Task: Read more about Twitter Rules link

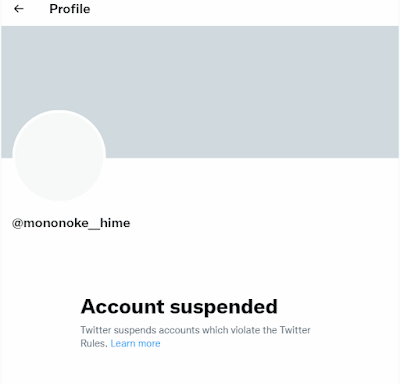Action: pos(135,343)
